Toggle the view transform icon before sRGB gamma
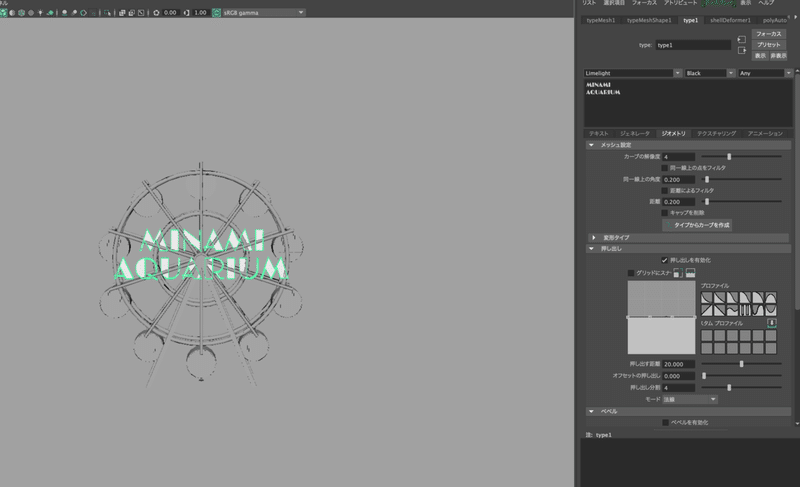The height and width of the screenshot is (487, 800). 216,13
